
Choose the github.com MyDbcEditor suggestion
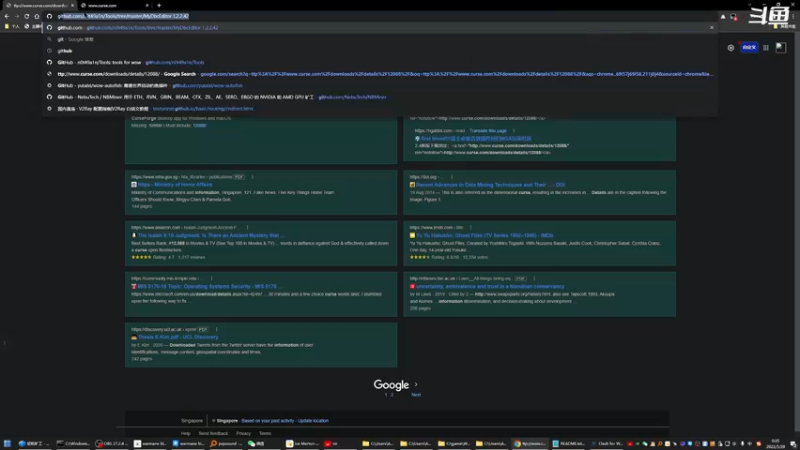pyautogui.click(x=380, y=28)
